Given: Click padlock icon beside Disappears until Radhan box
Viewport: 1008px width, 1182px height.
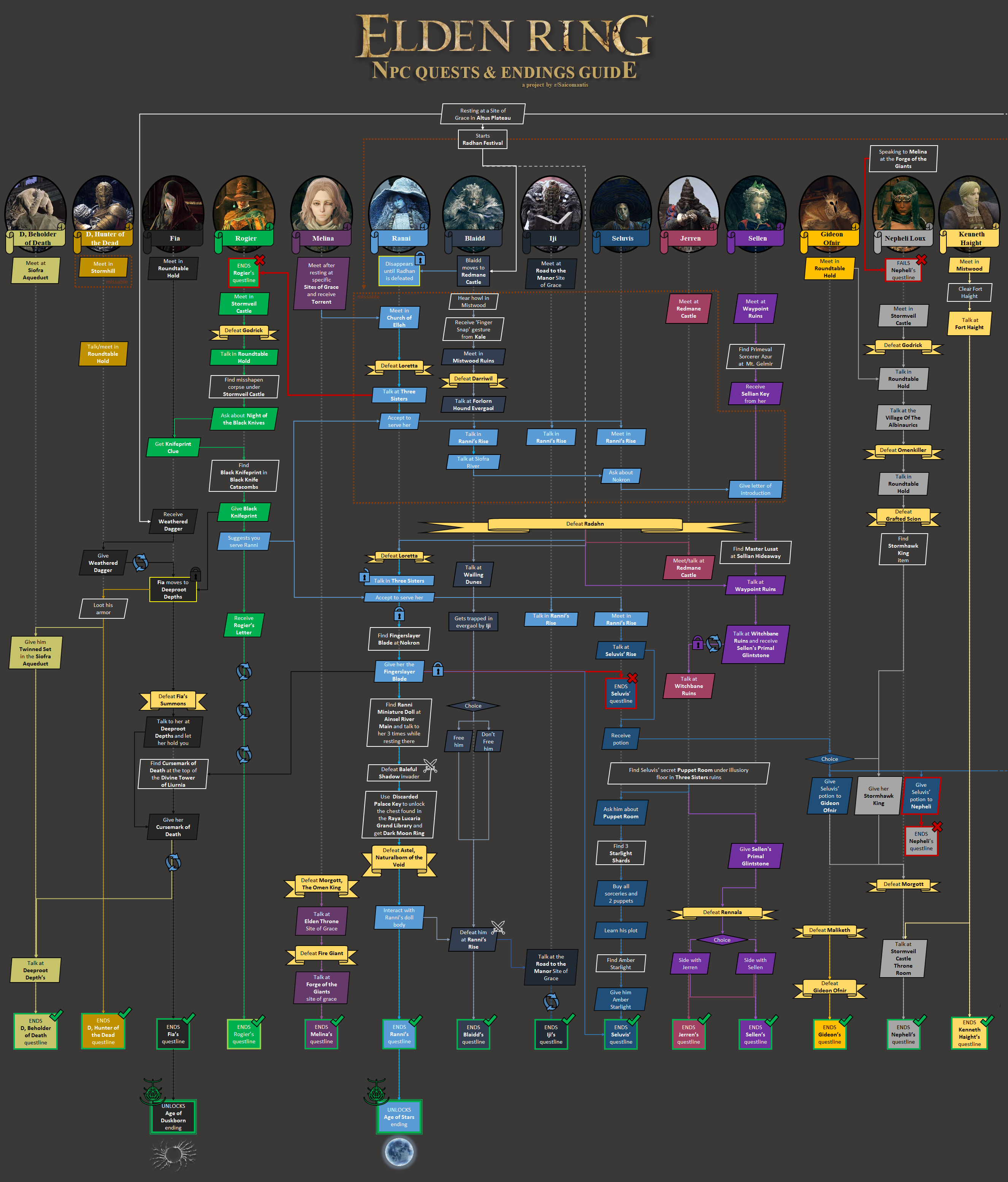Looking at the screenshot, I should [x=420, y=258].
